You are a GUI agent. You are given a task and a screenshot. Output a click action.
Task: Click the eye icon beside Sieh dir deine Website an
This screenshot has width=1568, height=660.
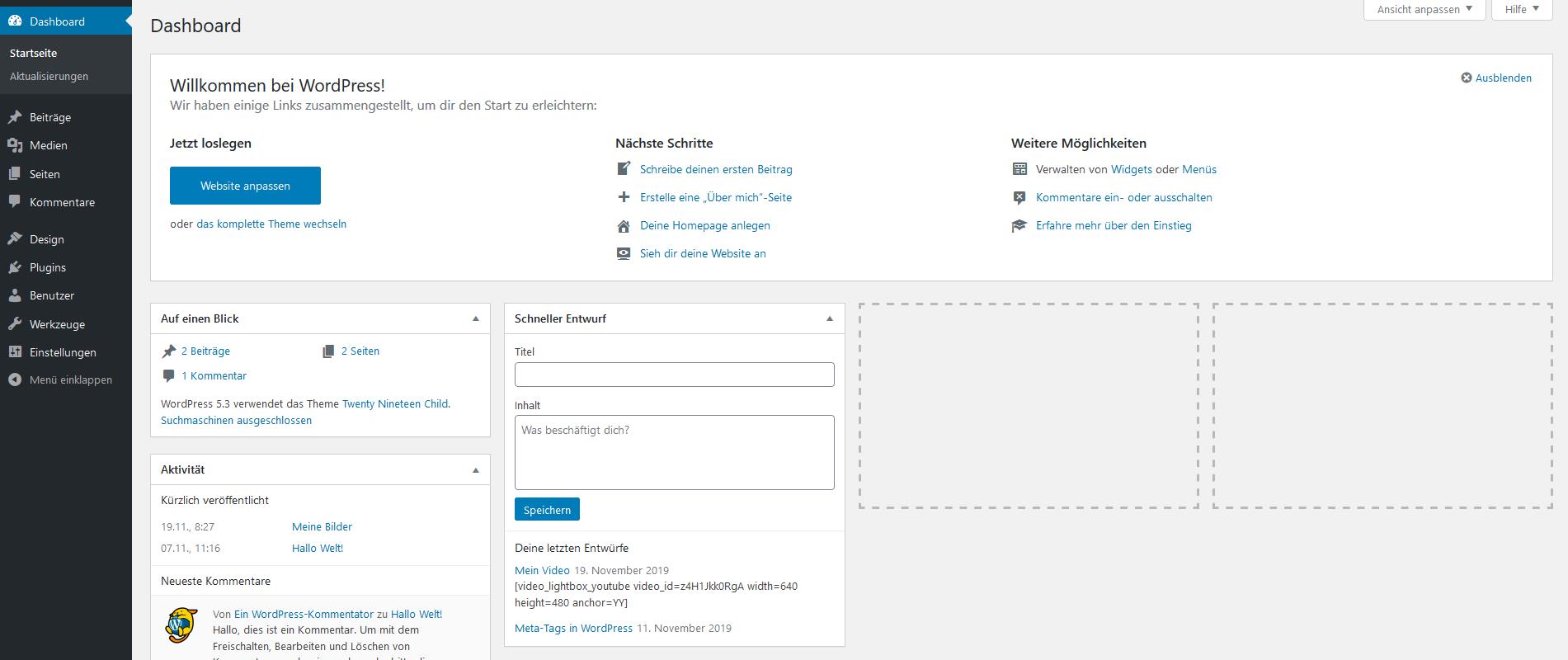624,253
